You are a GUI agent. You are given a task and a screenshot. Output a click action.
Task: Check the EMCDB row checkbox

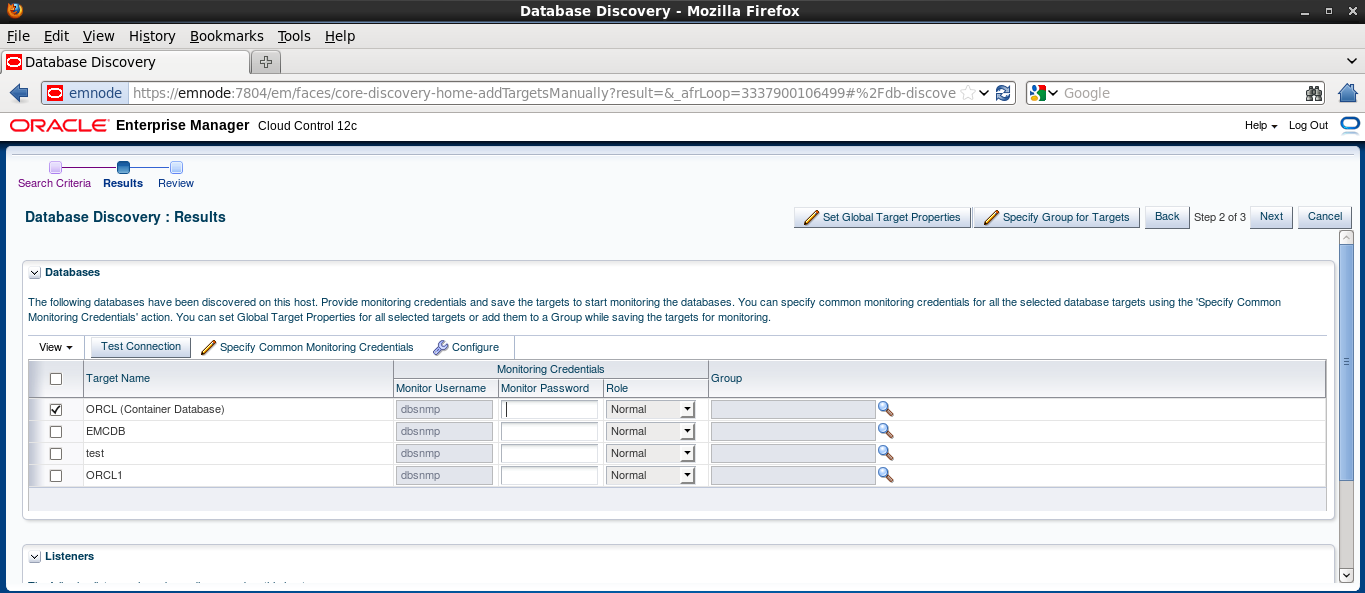56,432
